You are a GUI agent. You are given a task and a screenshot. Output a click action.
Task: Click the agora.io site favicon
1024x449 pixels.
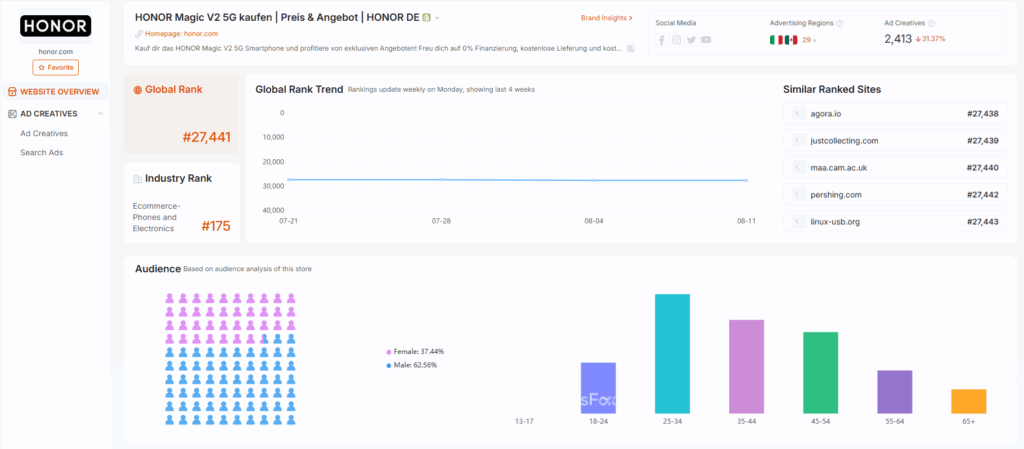pyautogui.click(x=799, y=114)
